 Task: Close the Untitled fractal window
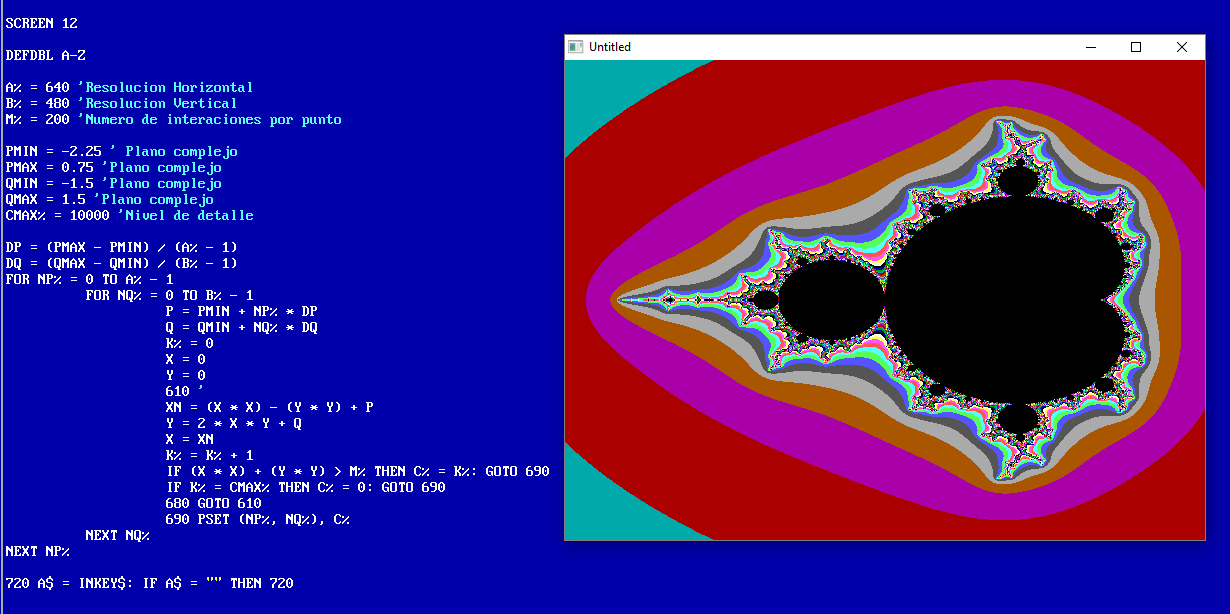point(1181,46)
